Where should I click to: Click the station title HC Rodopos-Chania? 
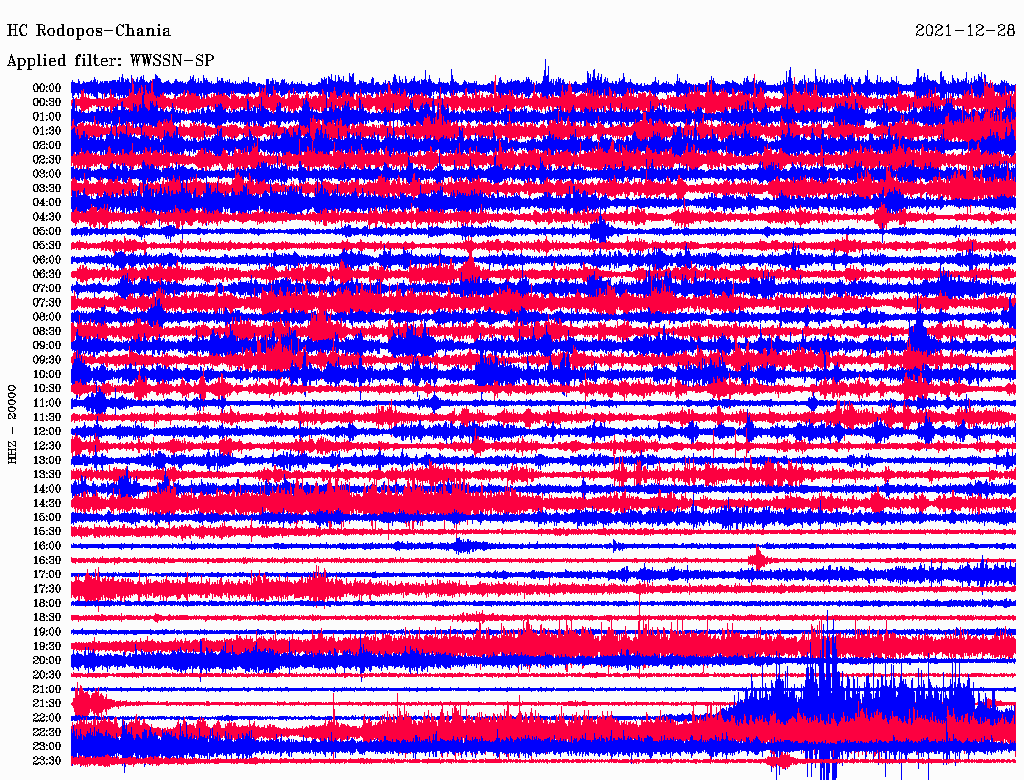point(89,31)
